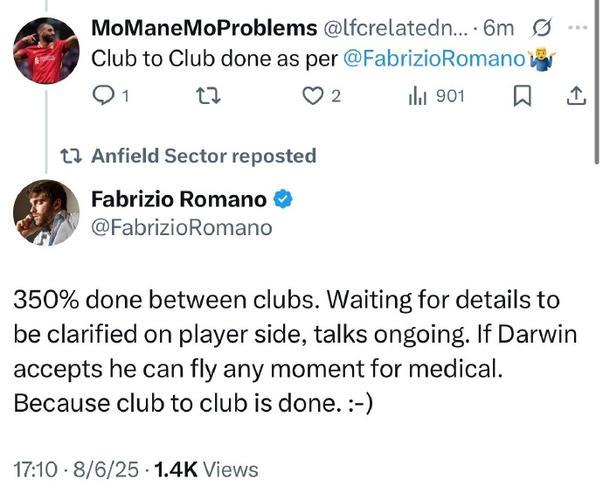View analytics showing 901 views
Image resolution: width=603 pixels, height=500 pixels.
(x=435, y=96)
